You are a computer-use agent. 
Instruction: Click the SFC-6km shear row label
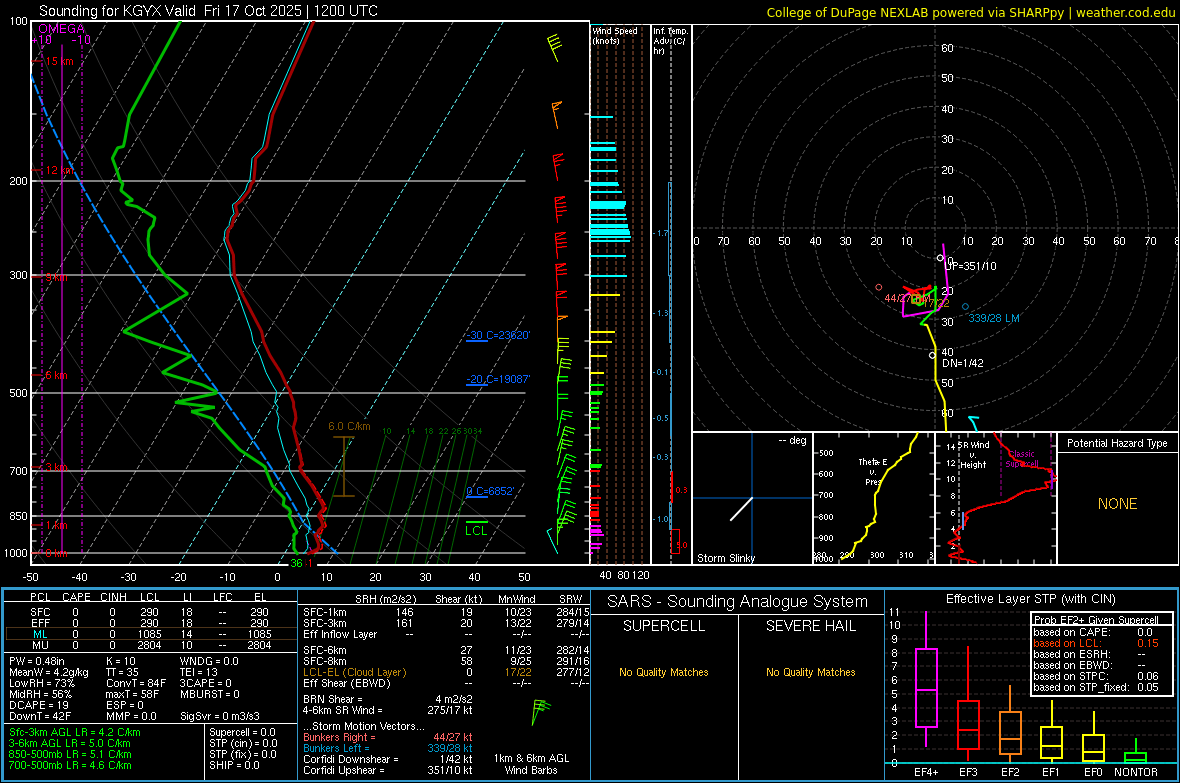click(325, 650)
